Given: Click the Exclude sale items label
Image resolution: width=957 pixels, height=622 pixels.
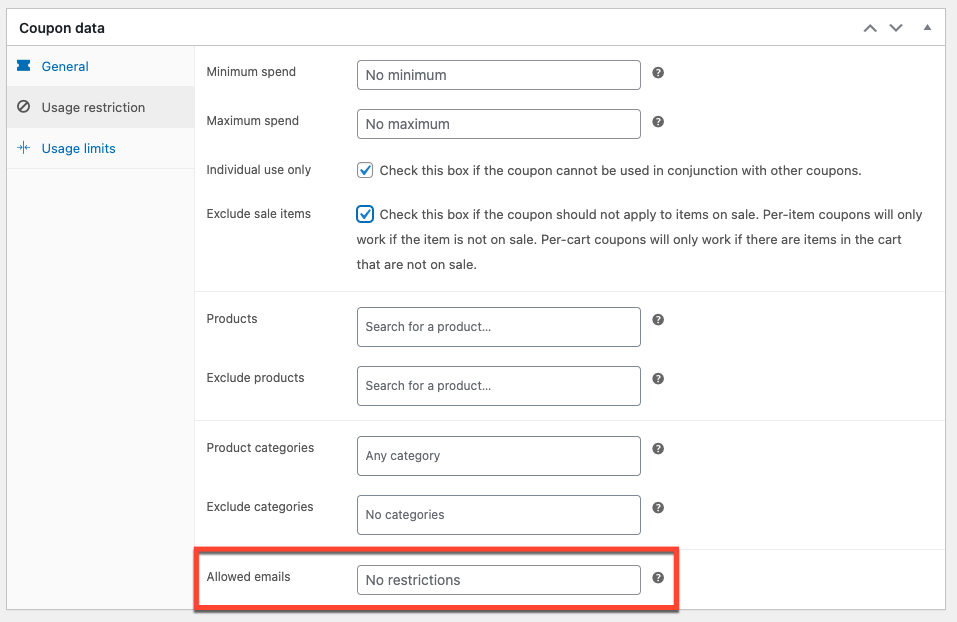Looking at the screenshot, I should [259, 214].
